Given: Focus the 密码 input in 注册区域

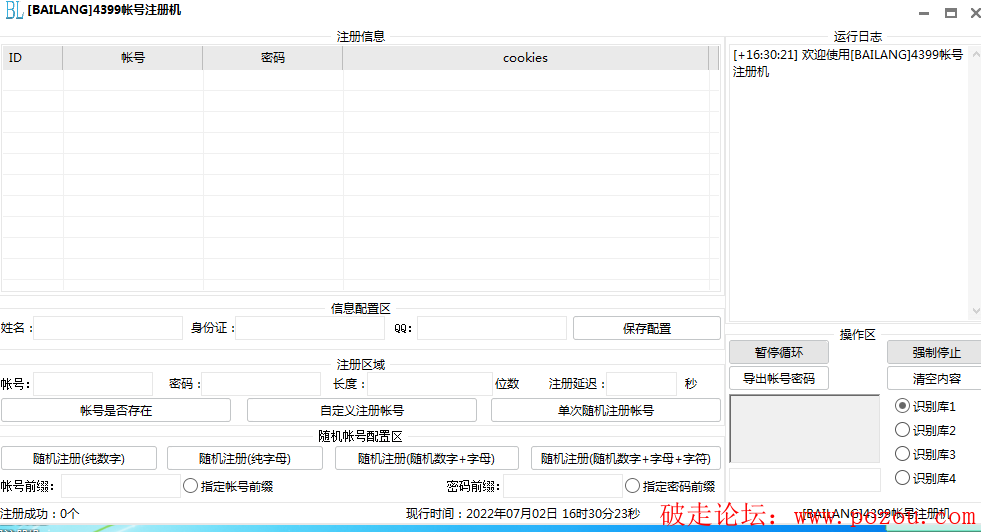Looking at the screenshot, I should [x=262, y=384].
